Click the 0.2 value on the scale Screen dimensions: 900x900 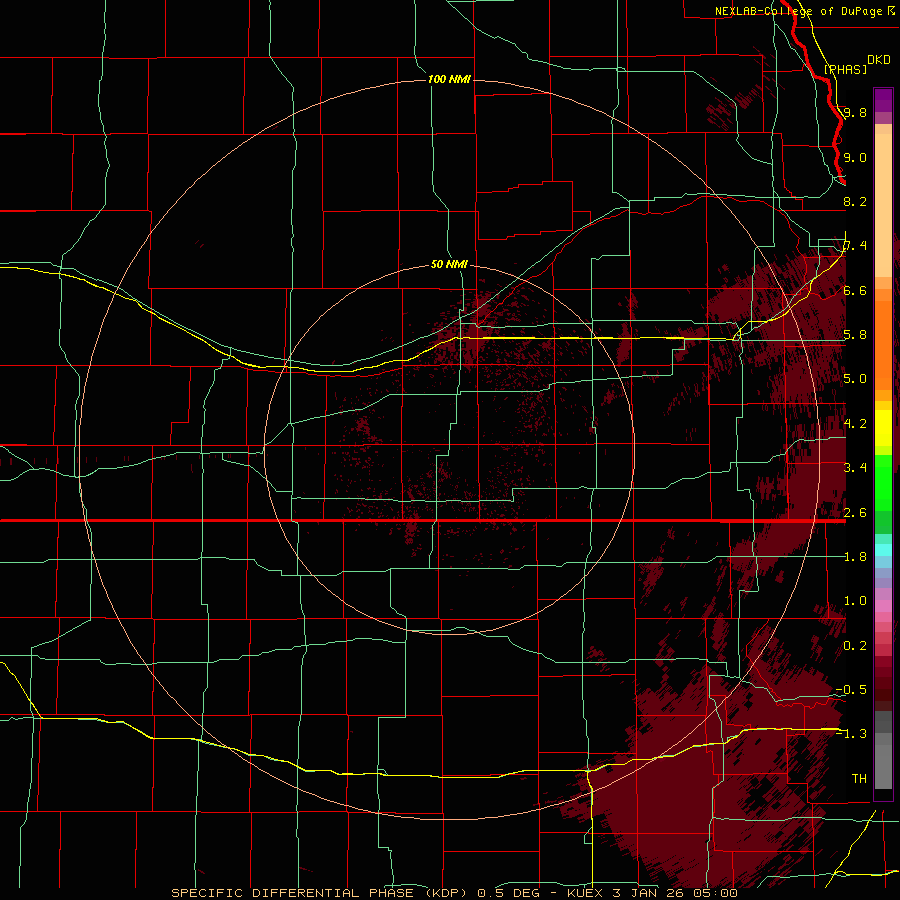(855, 646)
